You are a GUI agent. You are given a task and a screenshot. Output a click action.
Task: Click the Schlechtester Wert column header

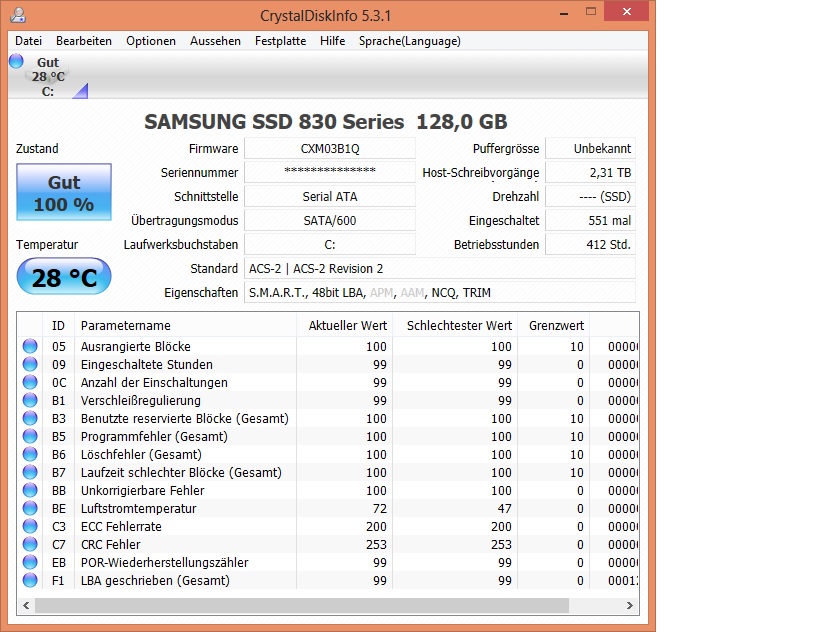coord(455,325)
